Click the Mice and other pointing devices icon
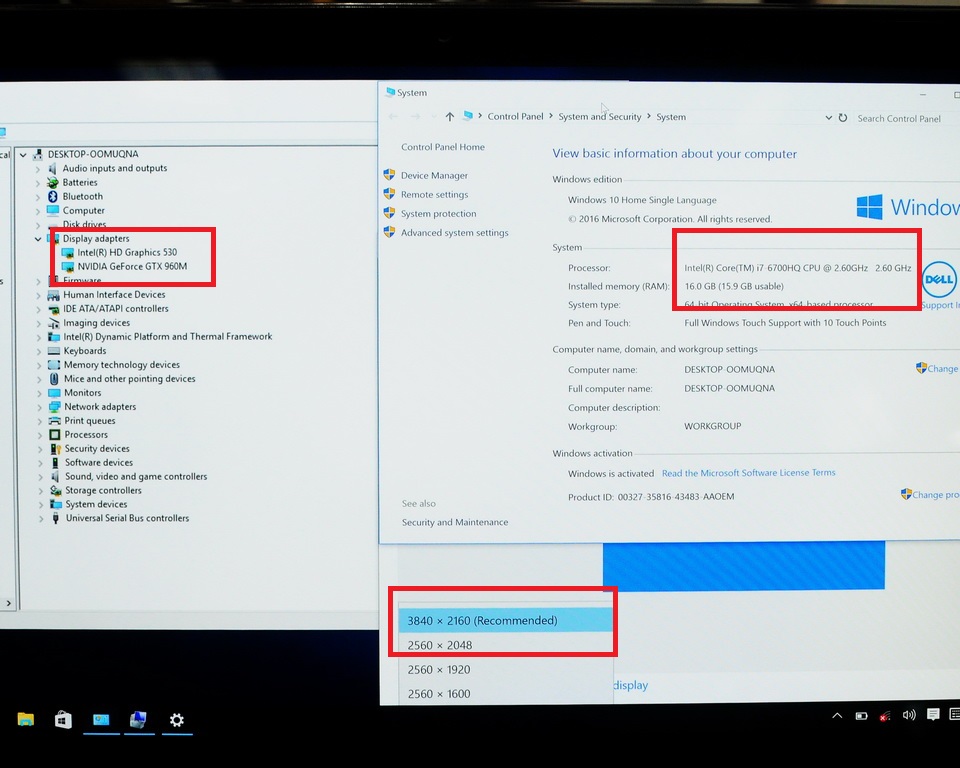Screen dimensions: 960x768 click(x=54, y=379)
